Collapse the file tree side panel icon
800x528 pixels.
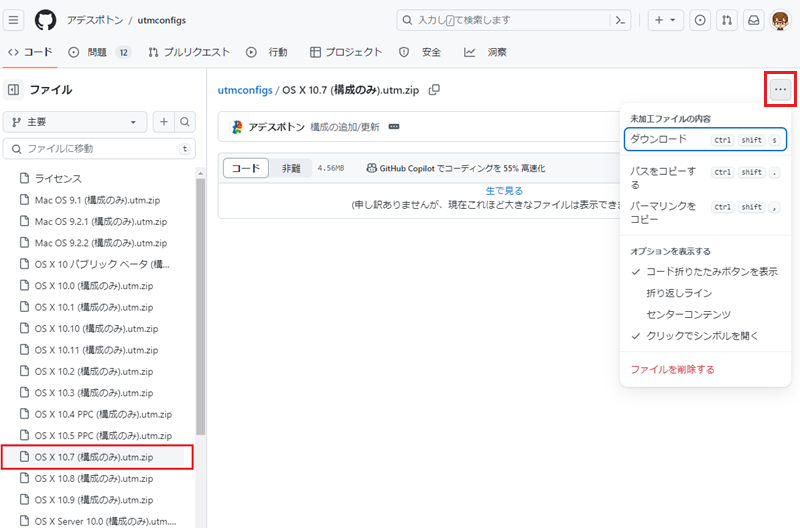click(14, 90)
